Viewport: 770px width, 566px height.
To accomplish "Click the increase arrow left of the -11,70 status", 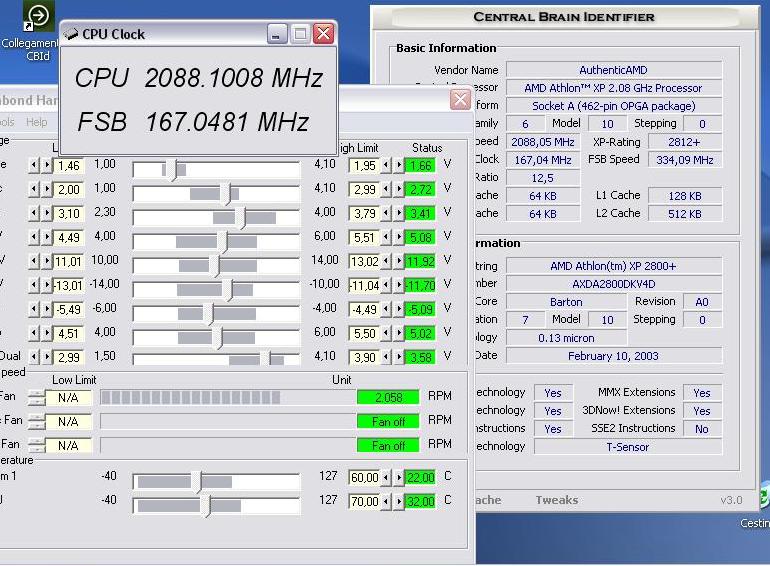I will pyautogui.click(x=399, y=285).
